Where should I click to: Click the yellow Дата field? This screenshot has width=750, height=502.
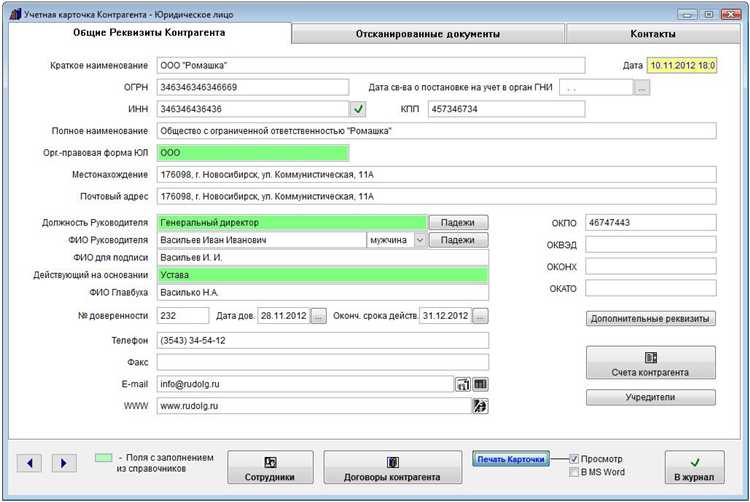[682, 65]
